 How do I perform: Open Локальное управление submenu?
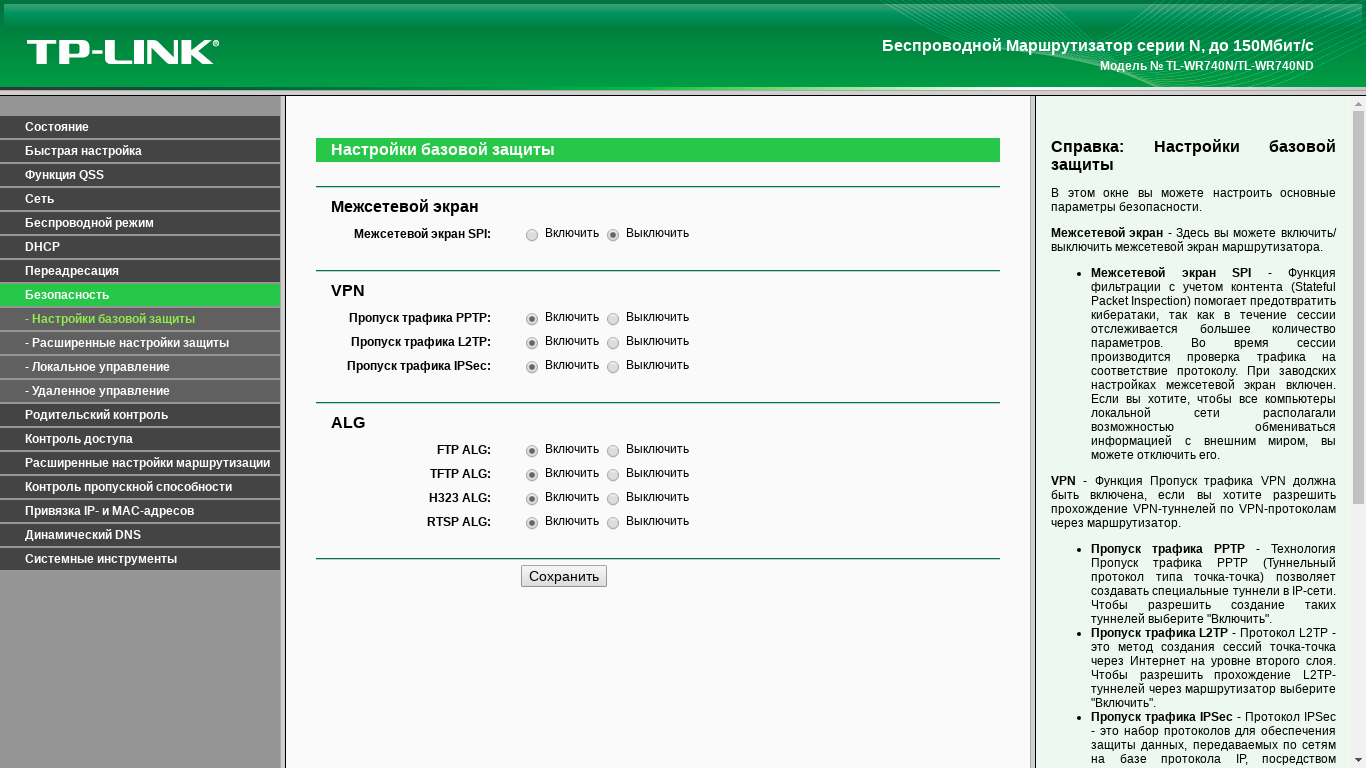[140, 367]
